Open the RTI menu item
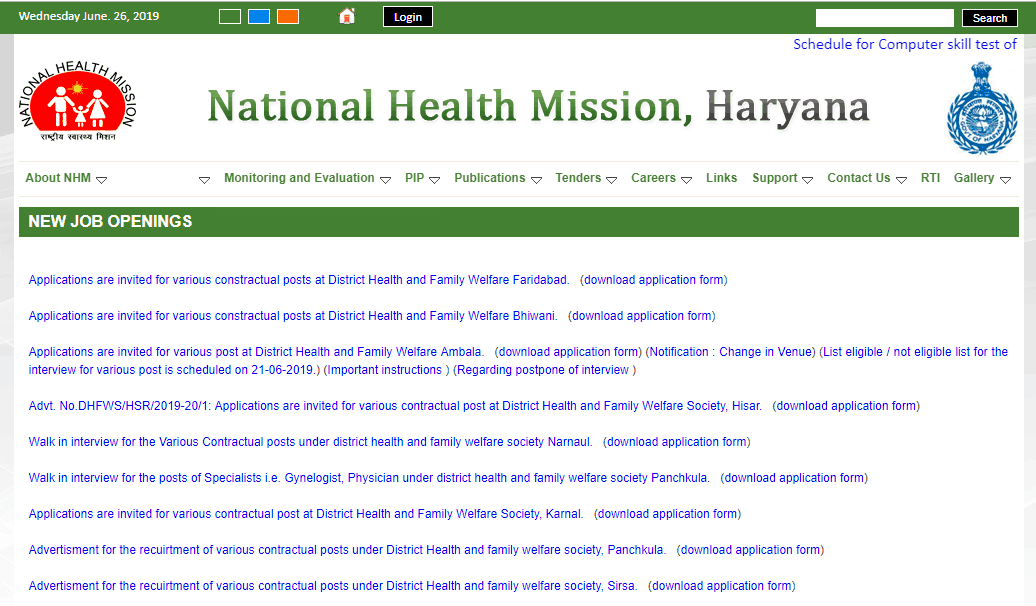 (x=930, y=178)
